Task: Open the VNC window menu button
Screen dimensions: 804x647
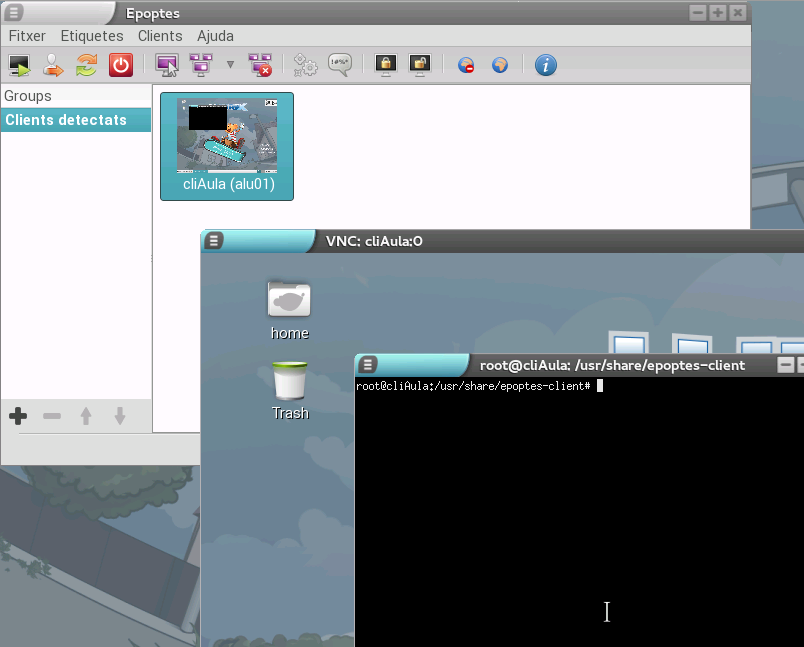Action: tap(215, 241)
